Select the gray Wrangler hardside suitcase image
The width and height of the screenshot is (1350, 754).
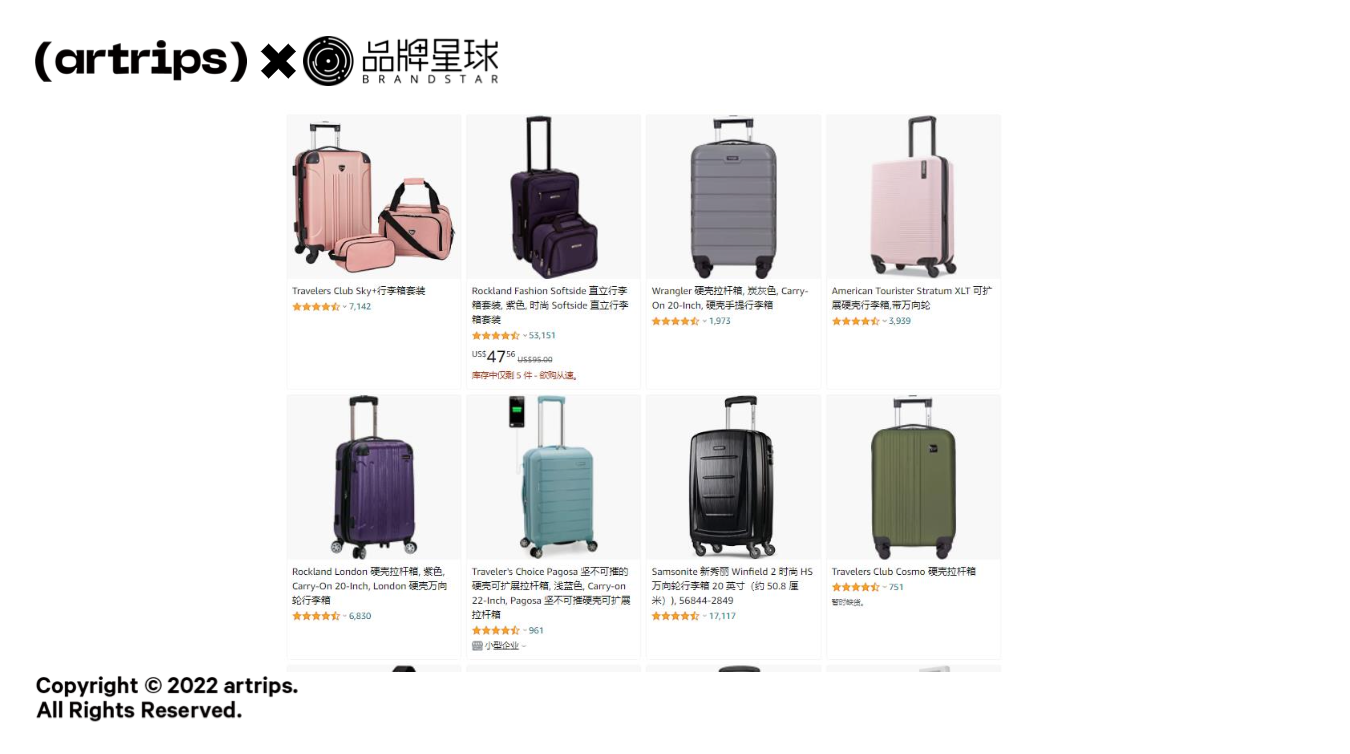pyautogui.click(x=733, y=197)
